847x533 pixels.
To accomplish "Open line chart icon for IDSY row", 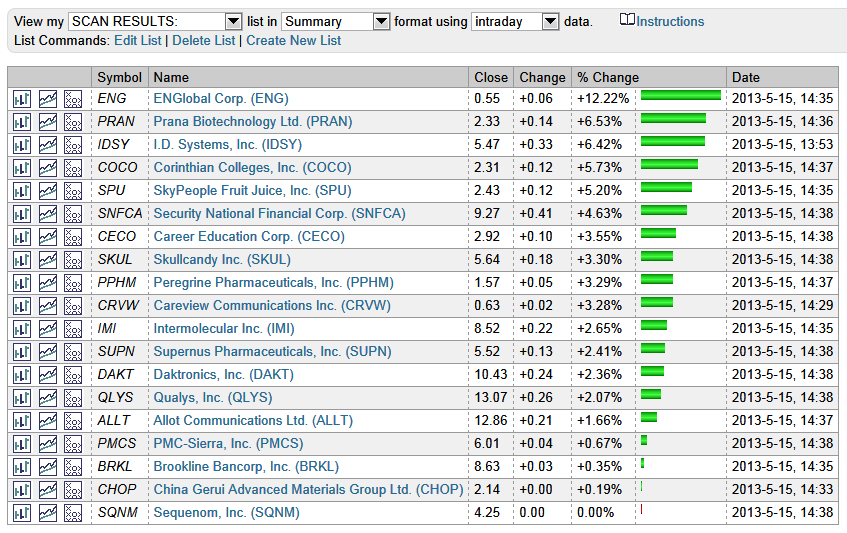I will pyautogui.click(x=48, y=145).
